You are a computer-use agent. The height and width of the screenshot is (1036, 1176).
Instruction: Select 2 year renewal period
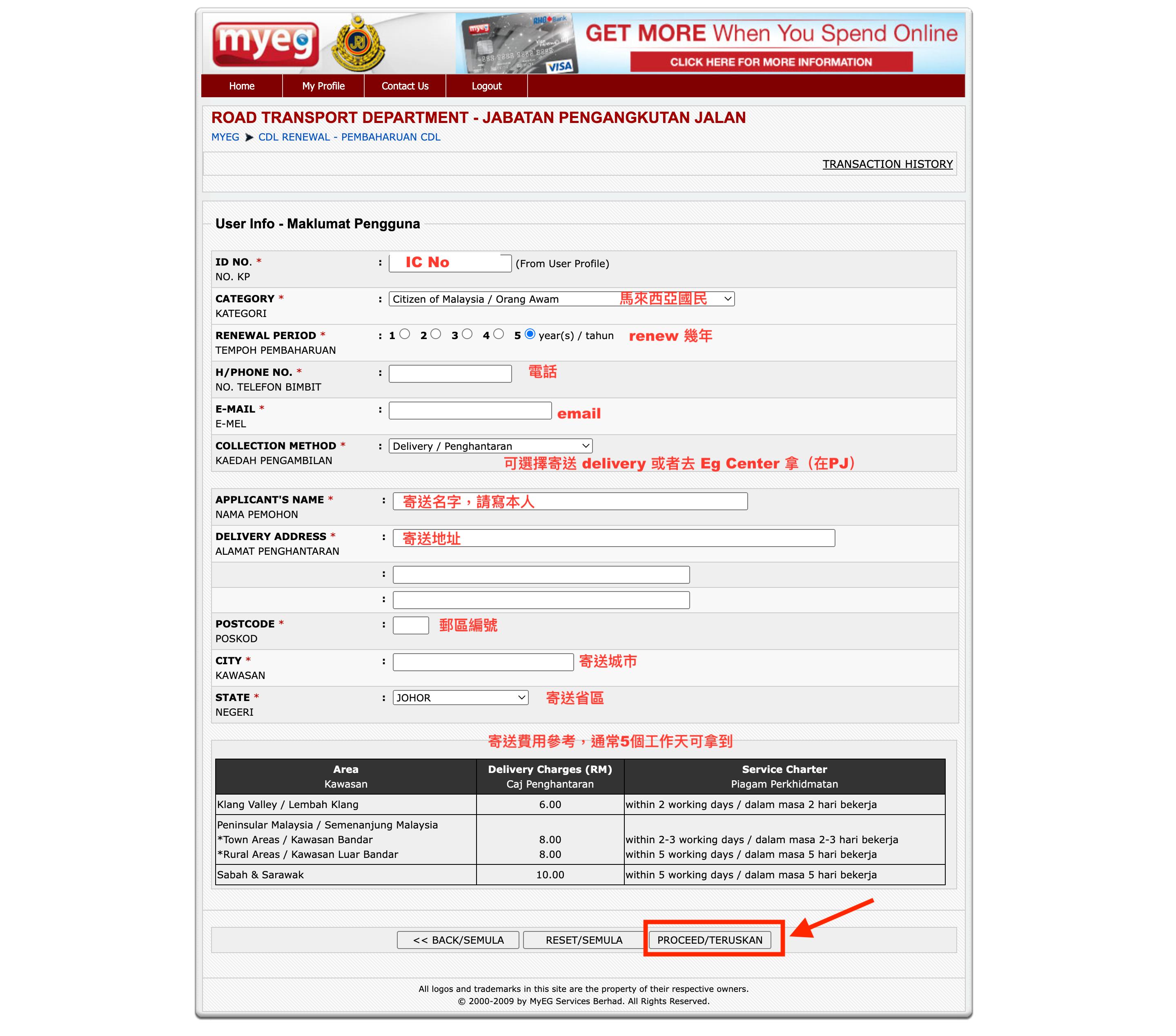point(436,335)
